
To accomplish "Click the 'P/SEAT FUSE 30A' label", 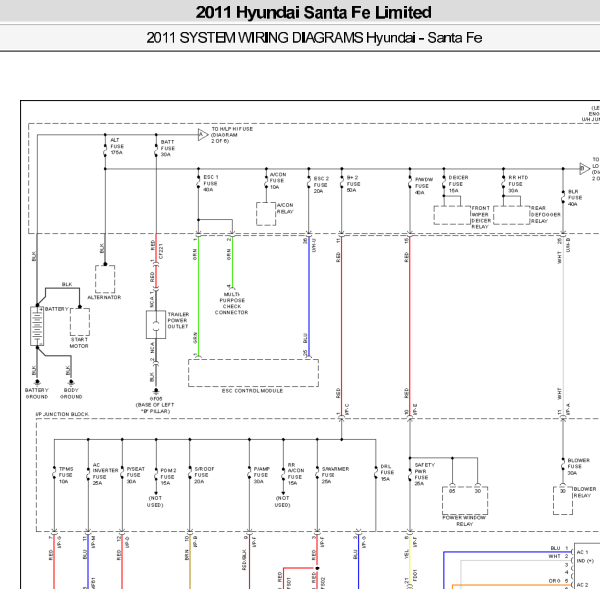I will 135,475.
